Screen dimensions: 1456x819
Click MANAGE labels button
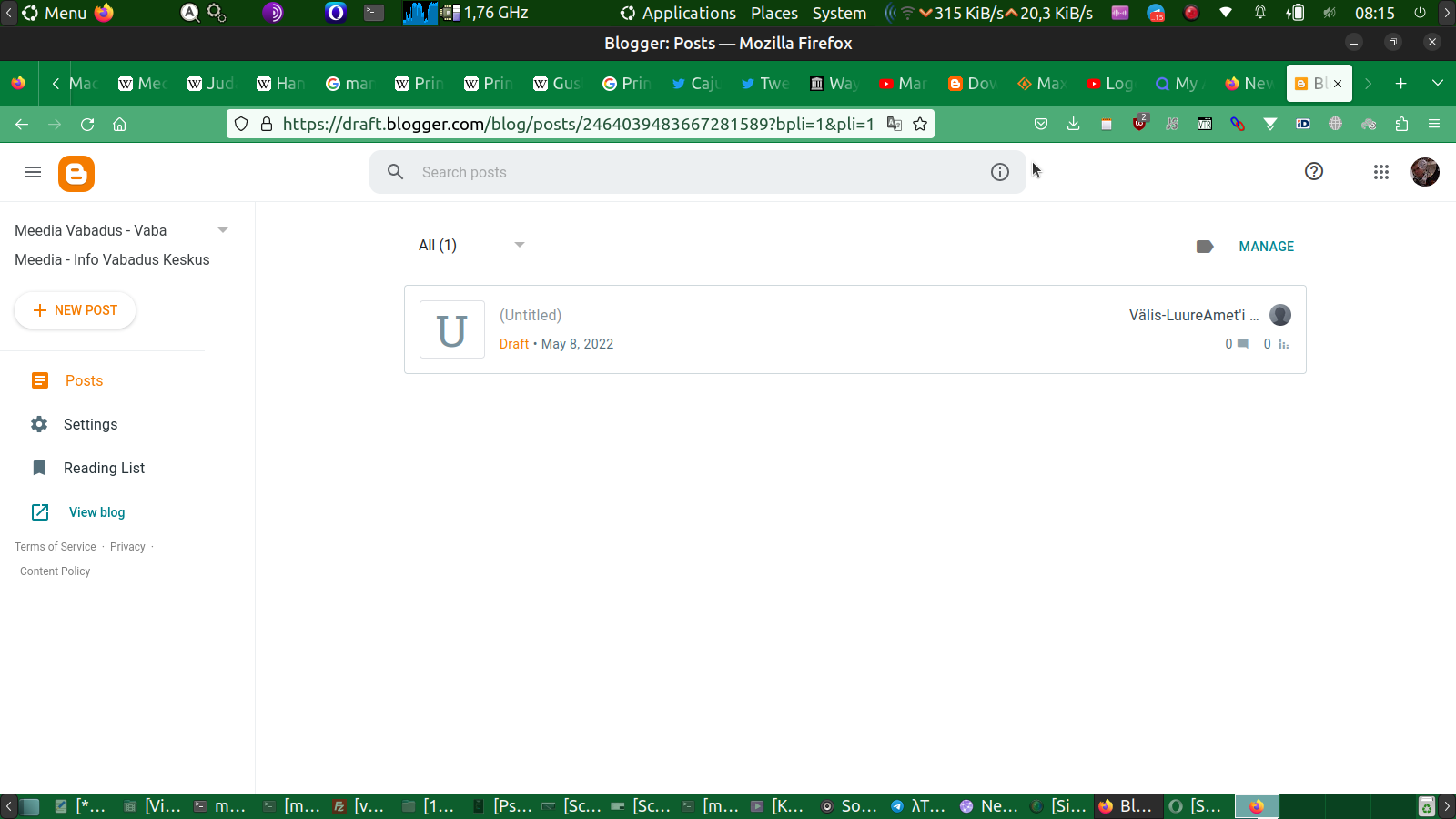click(x=1266, y=247)
